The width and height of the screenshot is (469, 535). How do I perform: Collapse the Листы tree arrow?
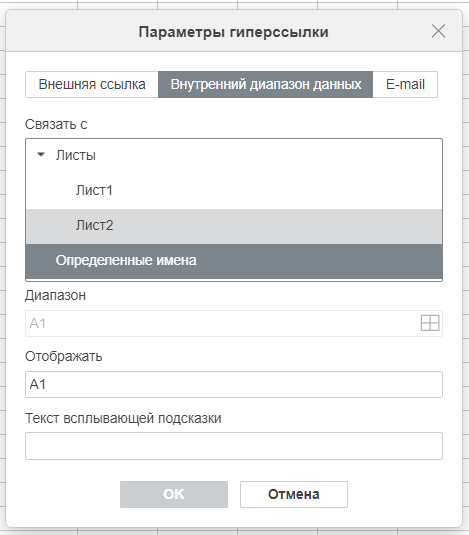[41, 155]
